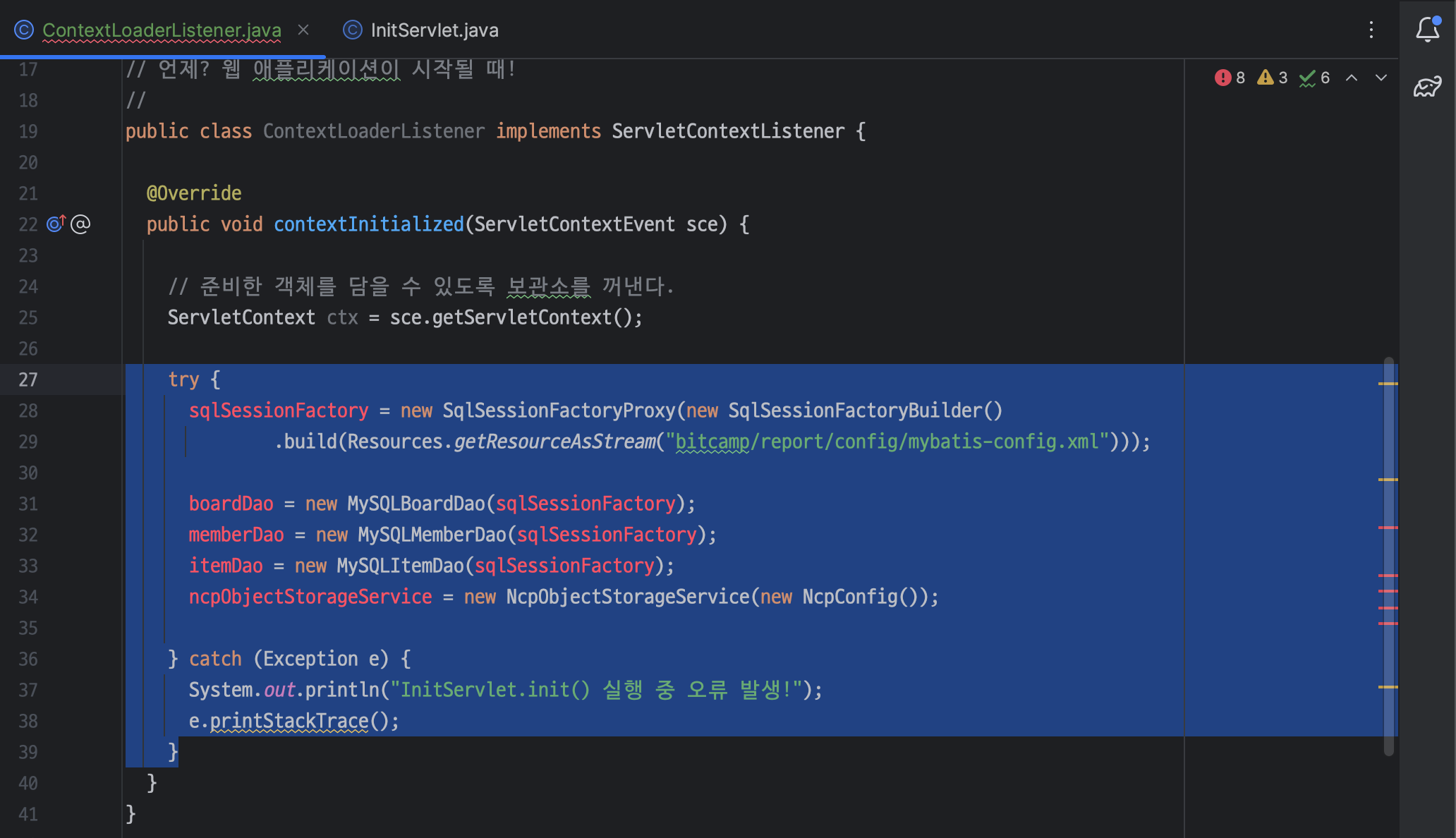Click the red error stripe mark near line 32
Screen dimensions: 1456x838
(x=1388, y=528)
